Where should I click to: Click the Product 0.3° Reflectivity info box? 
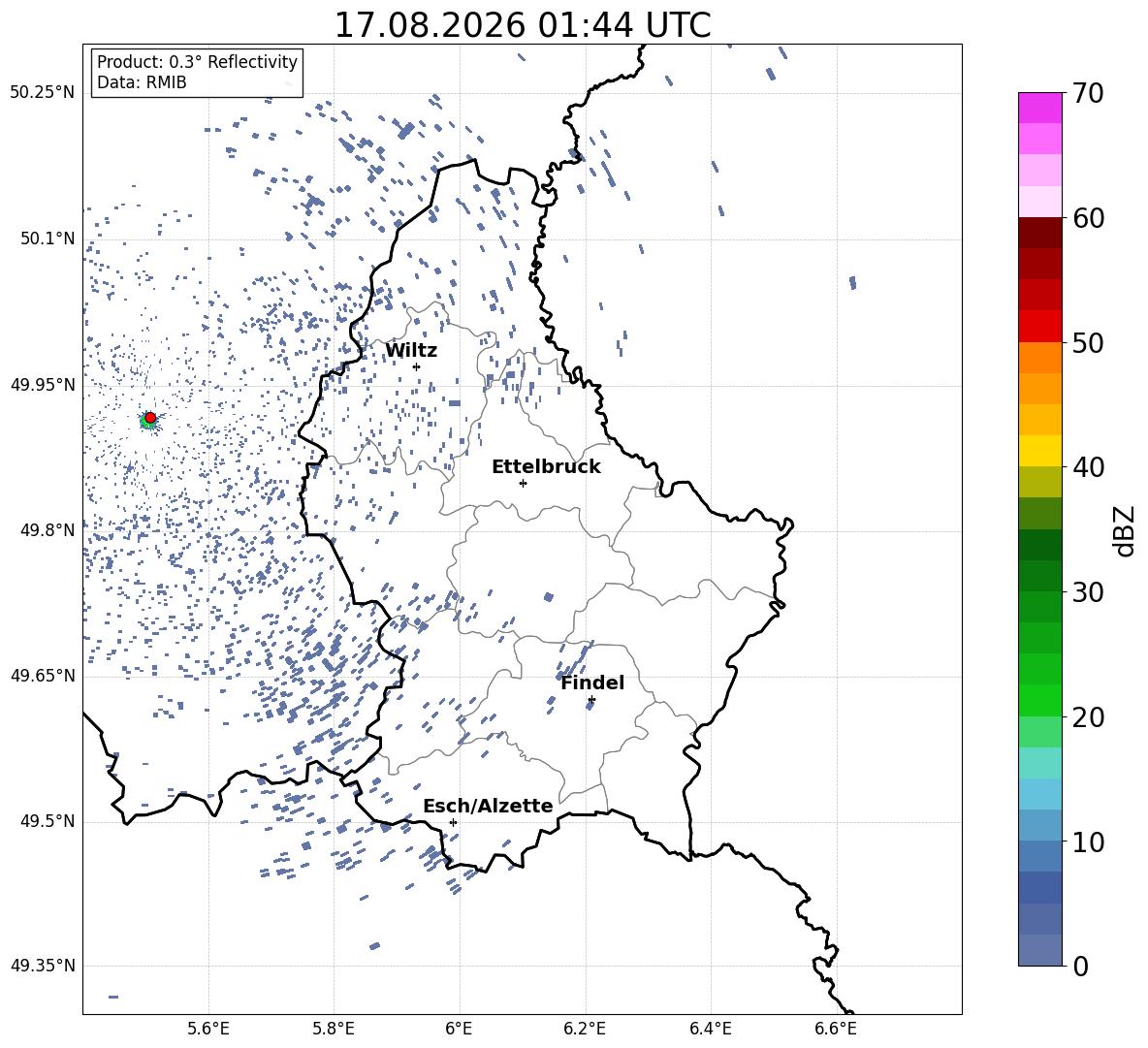point(197,72)
